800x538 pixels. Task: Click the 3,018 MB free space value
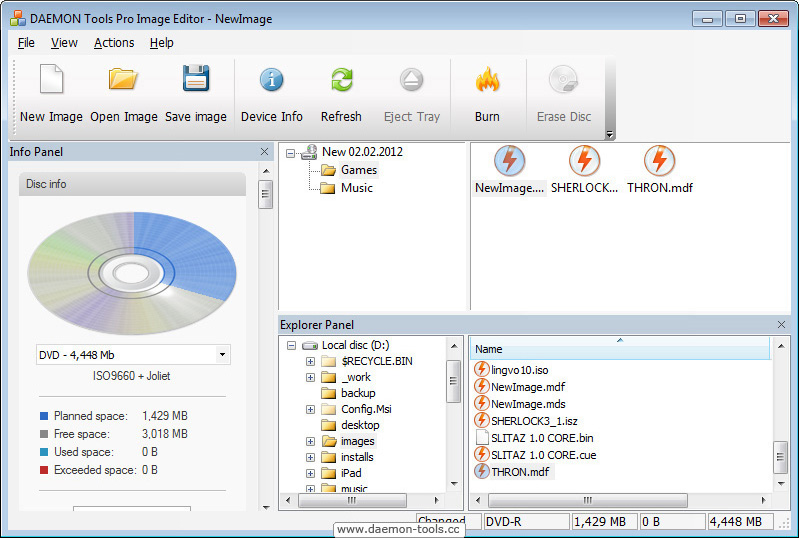[x=164, y=434]
